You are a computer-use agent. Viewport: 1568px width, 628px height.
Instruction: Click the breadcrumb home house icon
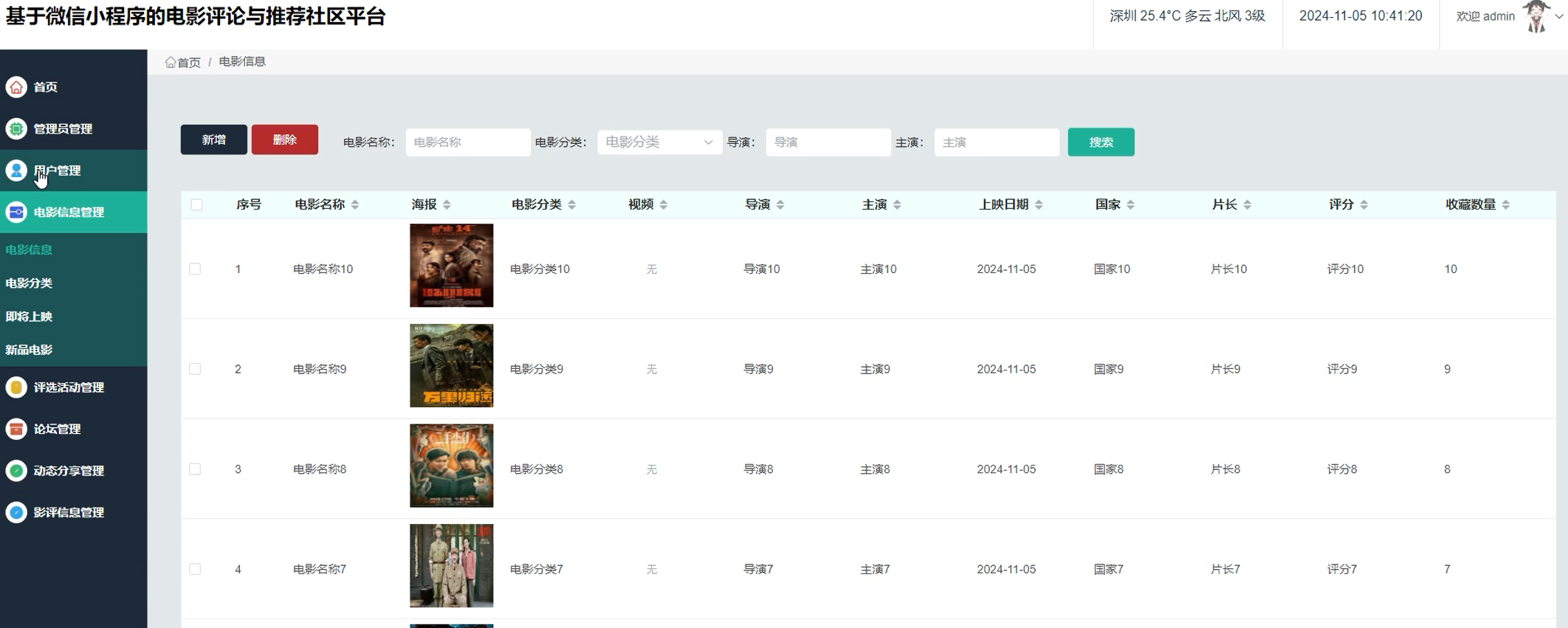pos(171,62)
